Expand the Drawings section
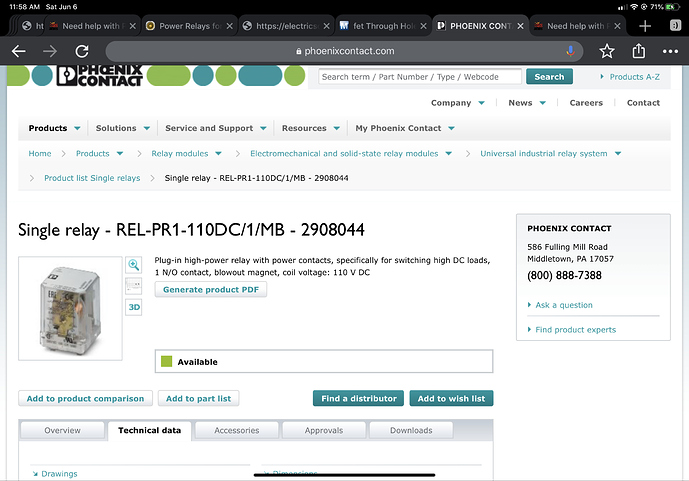This screenshot has height=481, width=689. [55, 473]
